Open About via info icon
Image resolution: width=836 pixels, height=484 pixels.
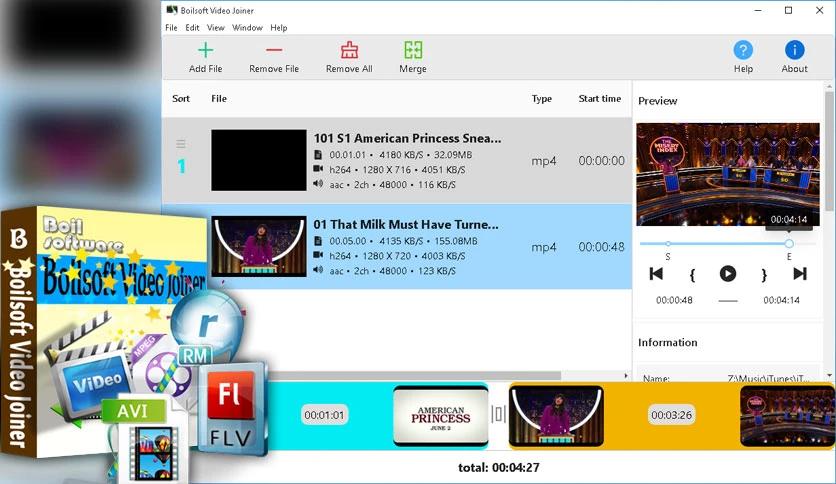coord(794,50)
